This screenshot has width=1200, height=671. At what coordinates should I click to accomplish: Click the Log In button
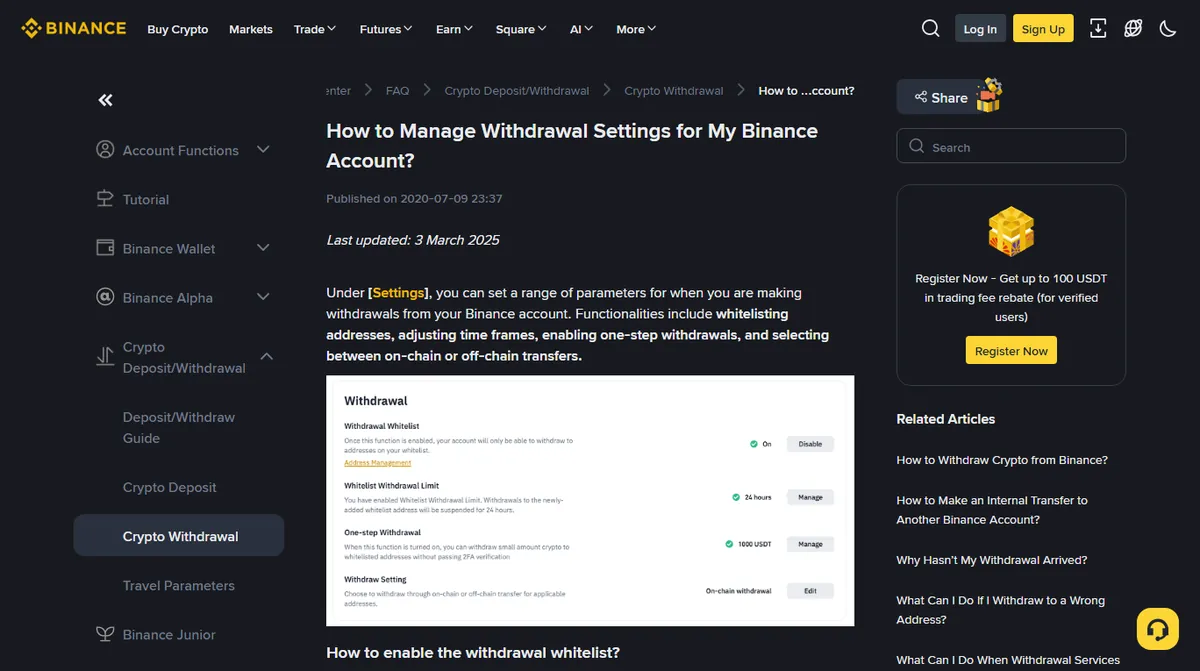pos(980,29)
